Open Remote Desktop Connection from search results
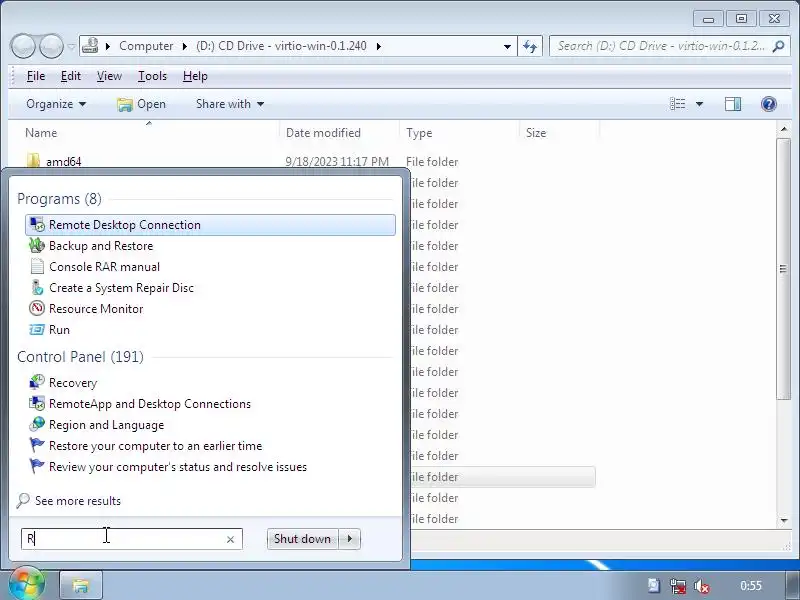The width and height of the screenshot is (800, 600). 210,225
